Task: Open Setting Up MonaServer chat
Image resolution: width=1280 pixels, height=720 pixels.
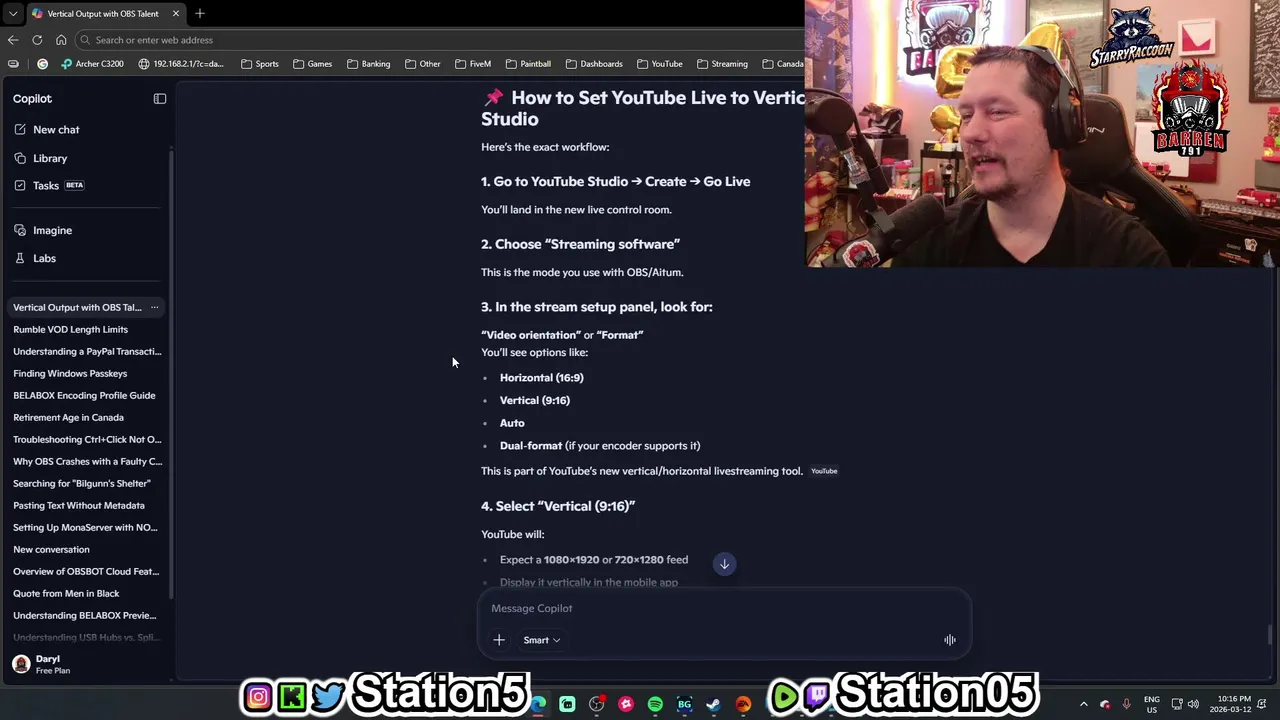Action: tap(84, 528)
